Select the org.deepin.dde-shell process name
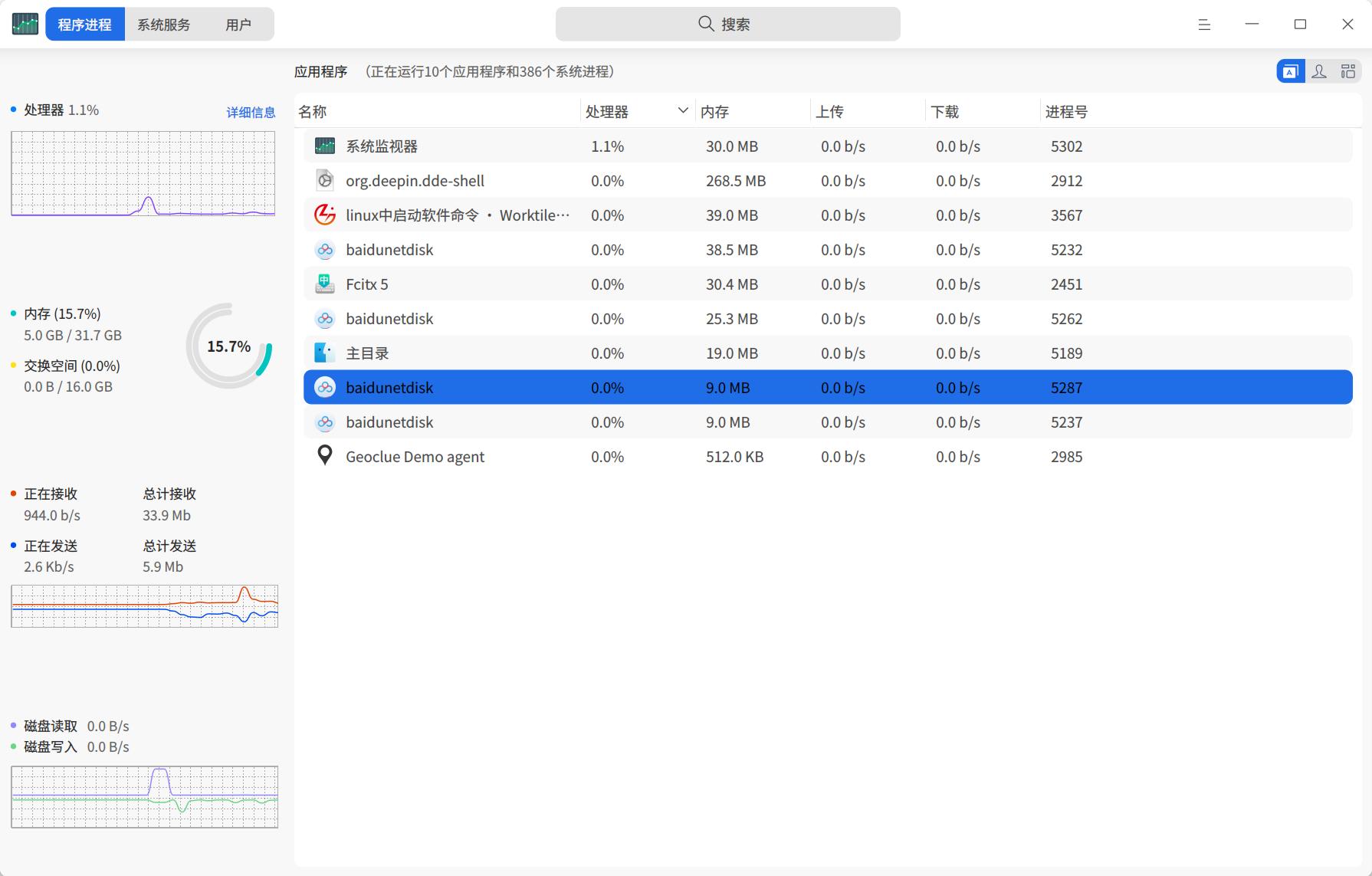Image resolution: width=1372 pixels, height=876 pixels. (x=415, y=181)
